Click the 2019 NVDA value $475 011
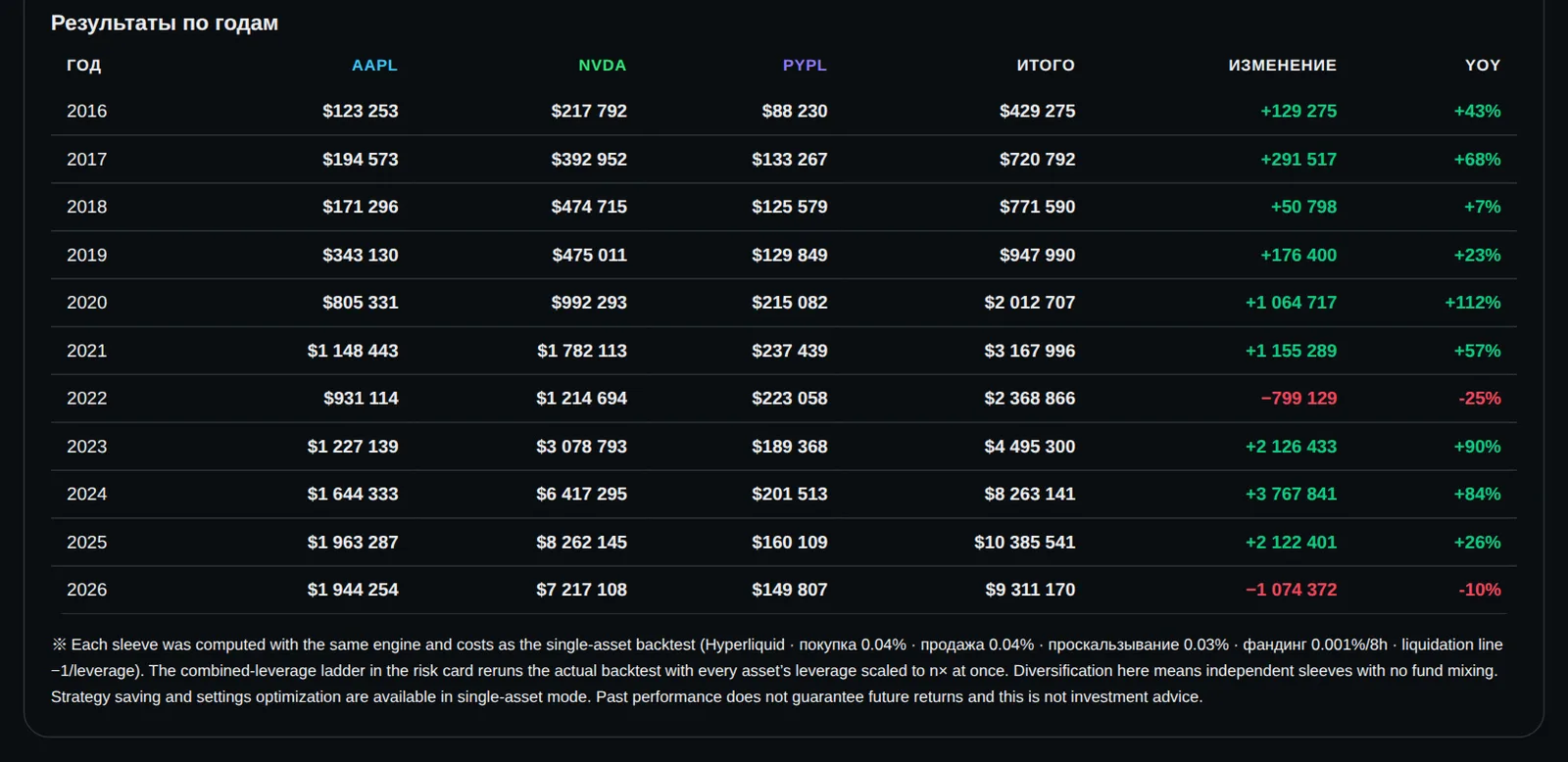Image resolution: width=1568 pixels, height=762 pixels. (x=589, y=255)
